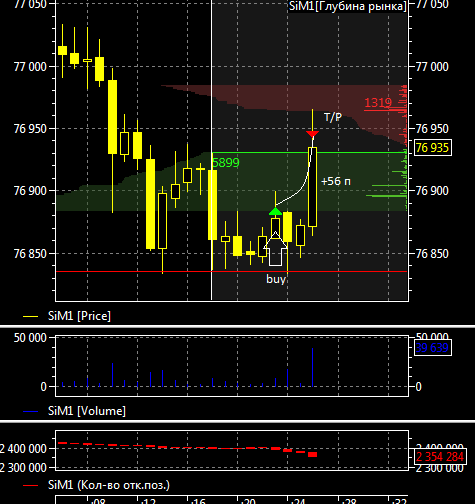The height and width of the screenshot is (504, 475).
Task: Click the 76 850 left price axis label
Action: [x=30, y=254]
